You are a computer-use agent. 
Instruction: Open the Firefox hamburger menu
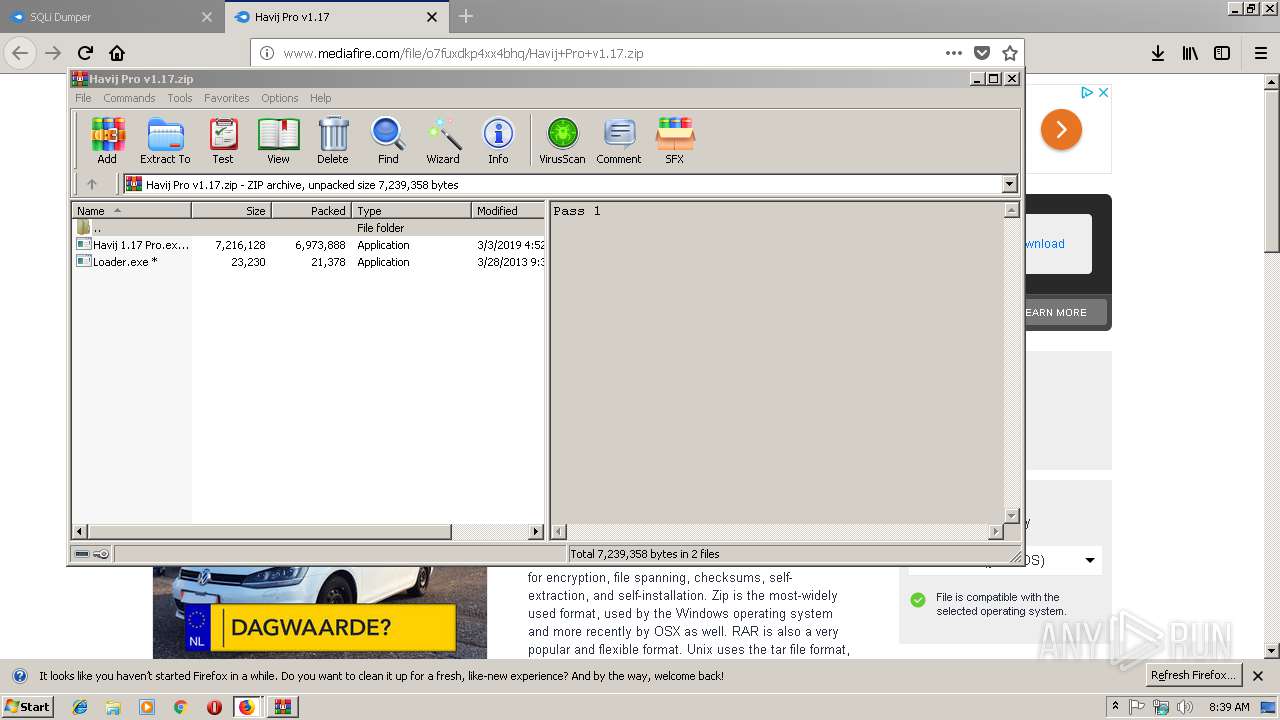pyautogui.click(x=1260, y=53)
